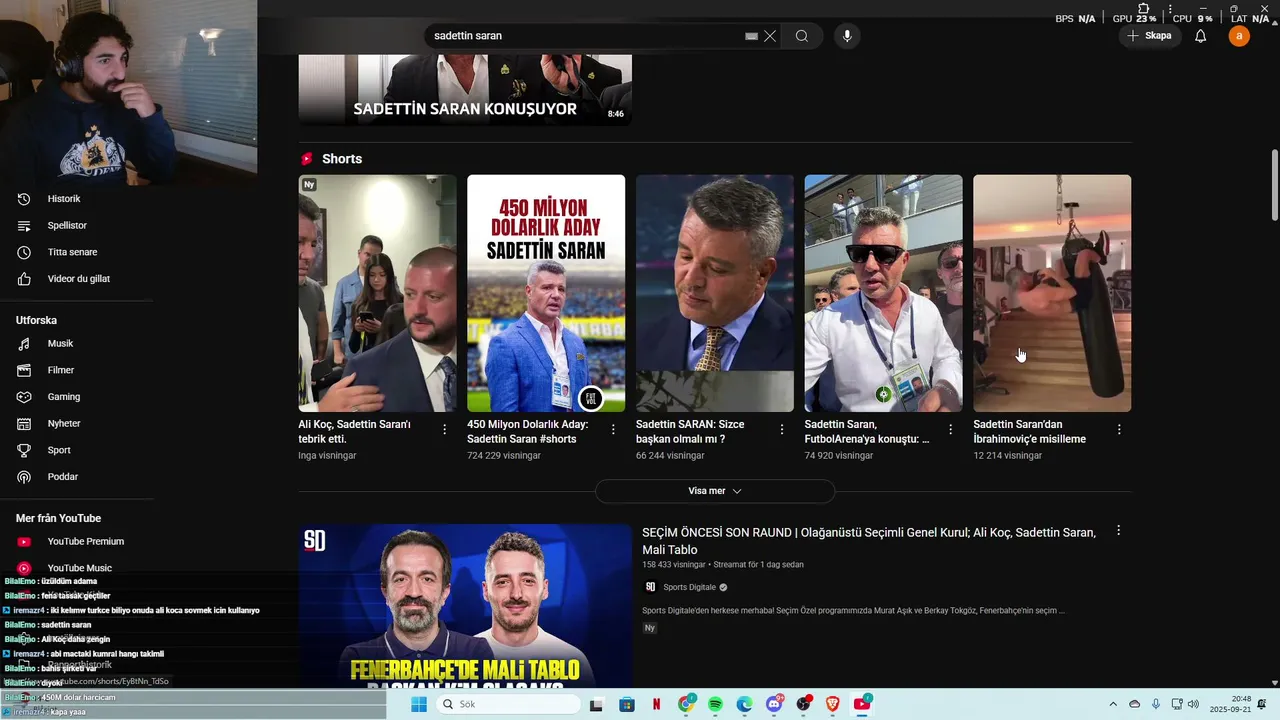Screen dimensions: 1280x720
Task: Open options for FutbolArena'ya konuştu short
Action: click(951, 429)
